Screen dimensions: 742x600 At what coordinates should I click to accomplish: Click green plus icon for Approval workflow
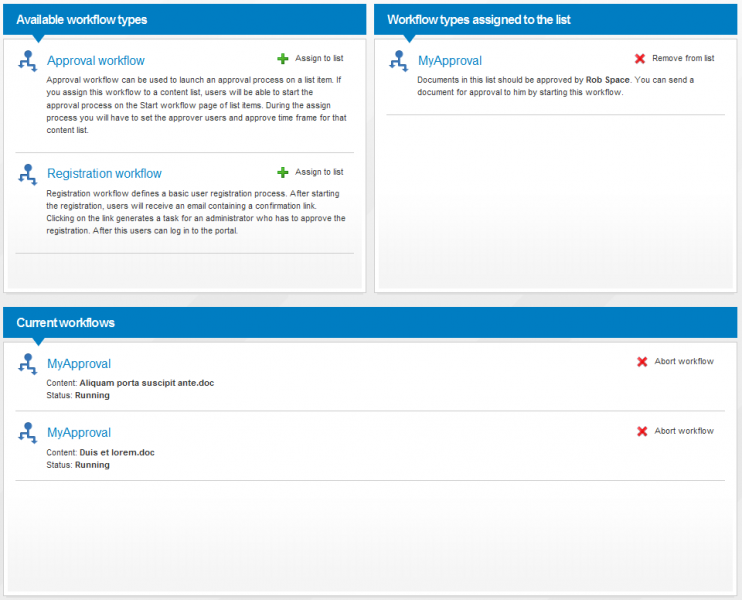(x=283, y=59)
